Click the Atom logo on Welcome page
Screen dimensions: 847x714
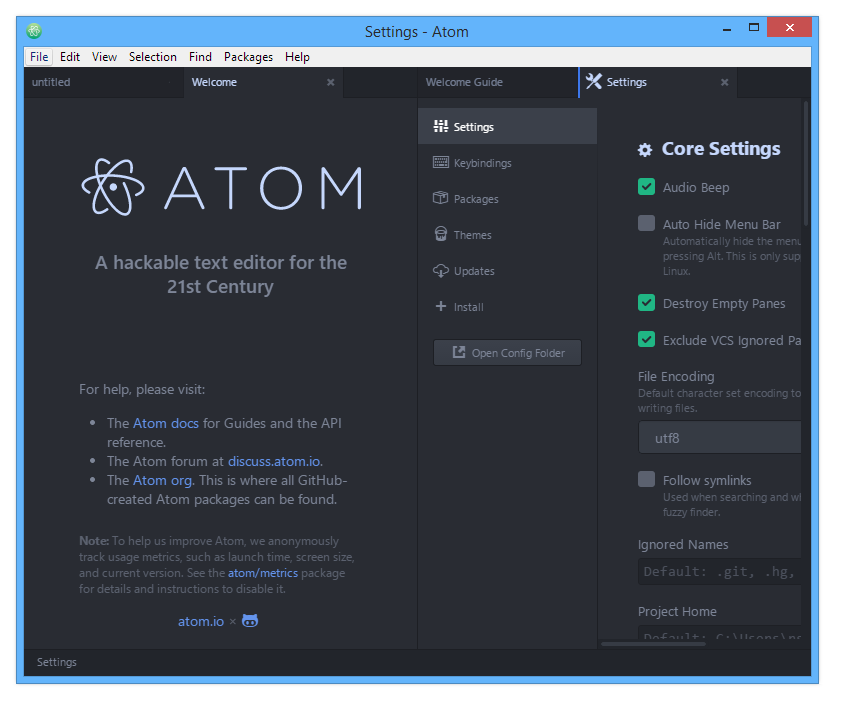click(113, 186)
